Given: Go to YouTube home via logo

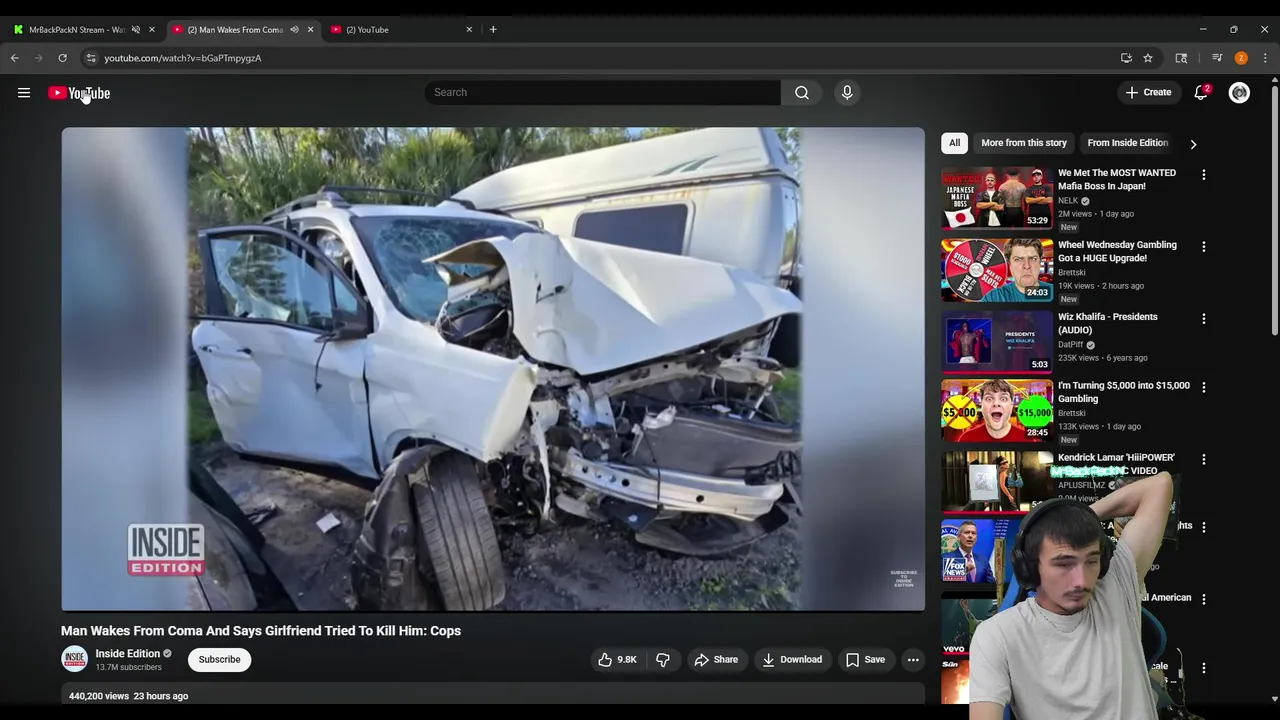Looking at the screenshot, I should click(79, 93).
